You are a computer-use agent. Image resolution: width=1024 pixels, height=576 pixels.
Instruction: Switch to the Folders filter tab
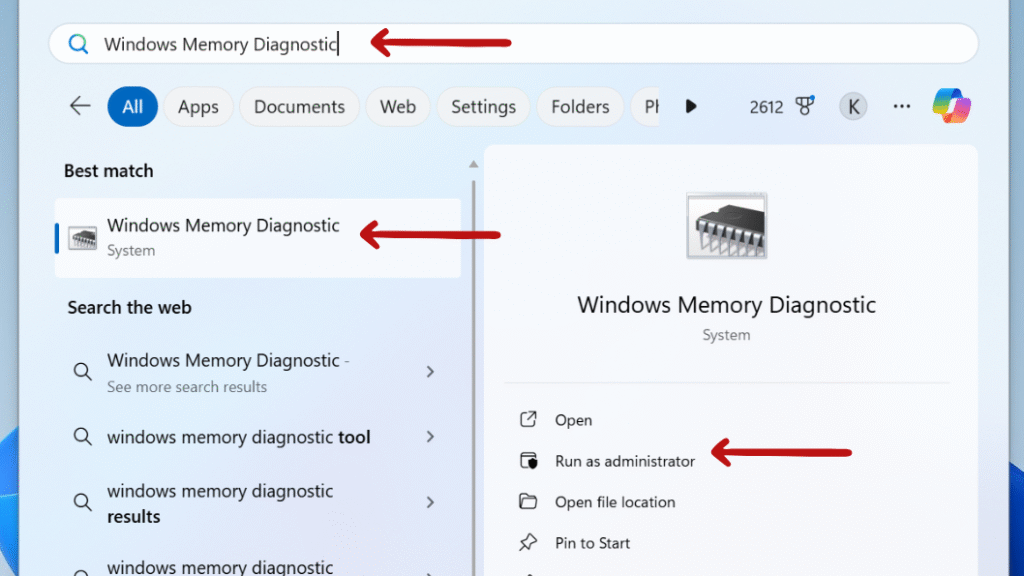(580, 106)
